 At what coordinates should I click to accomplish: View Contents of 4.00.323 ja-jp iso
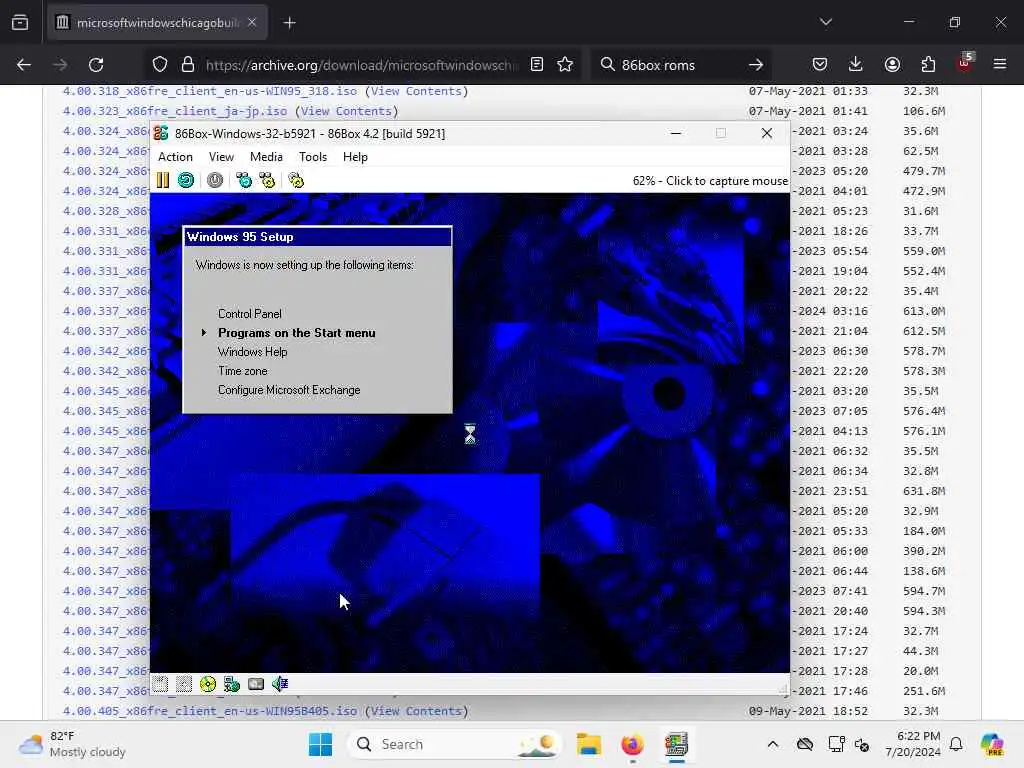[x=346, y=111]
